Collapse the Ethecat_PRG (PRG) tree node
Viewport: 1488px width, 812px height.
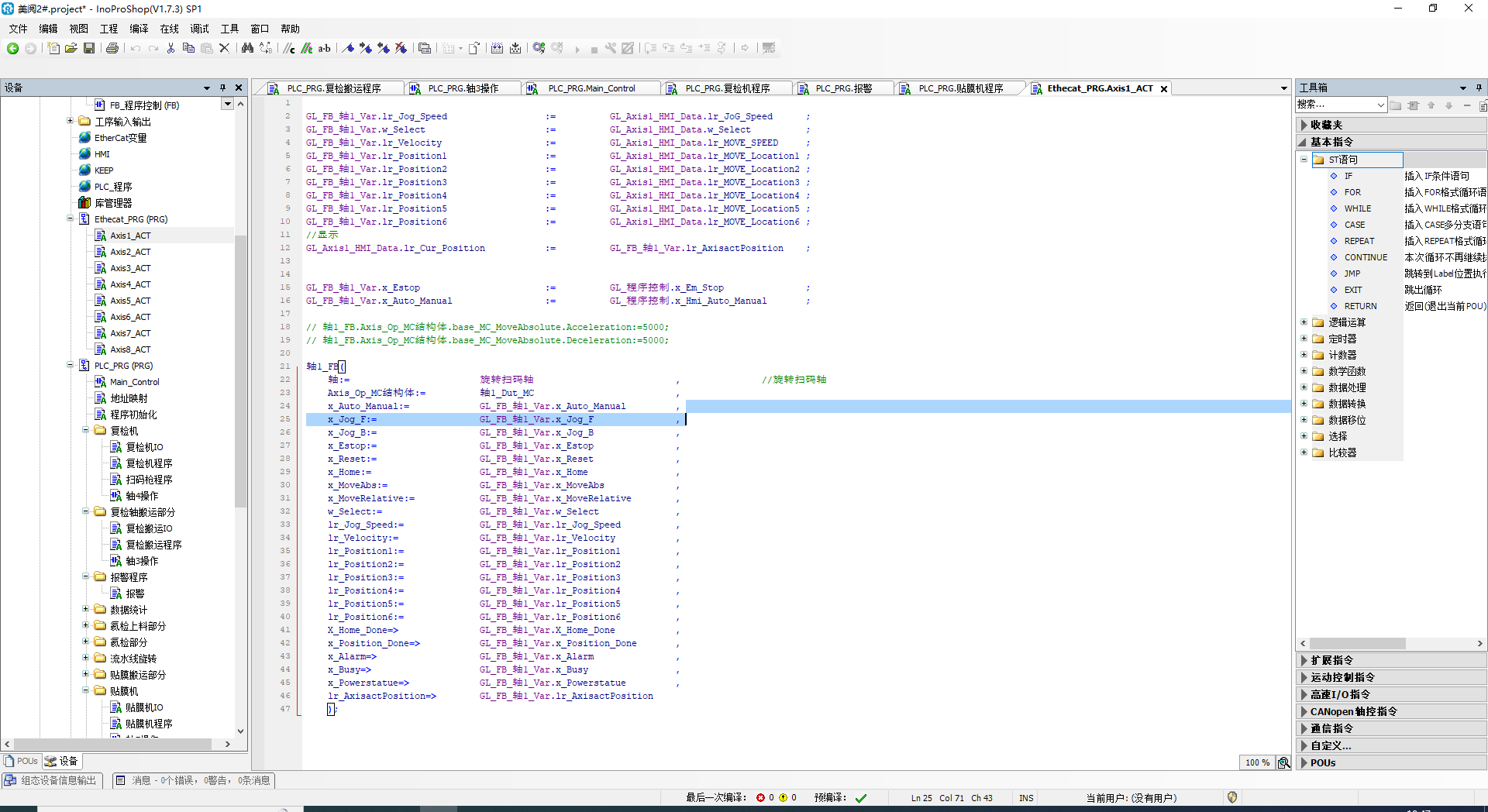coord(70,218)
